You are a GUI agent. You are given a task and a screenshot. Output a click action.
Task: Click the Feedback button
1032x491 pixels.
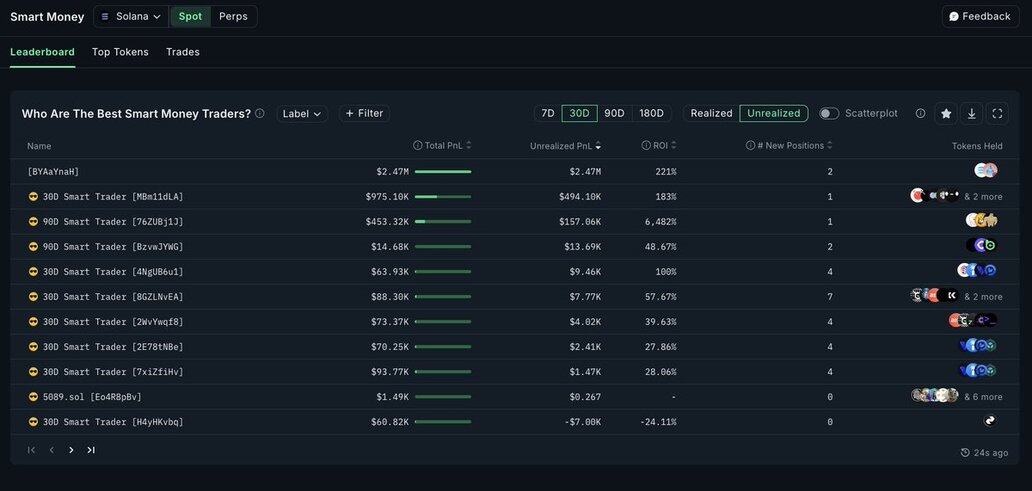tap(980, 16)
